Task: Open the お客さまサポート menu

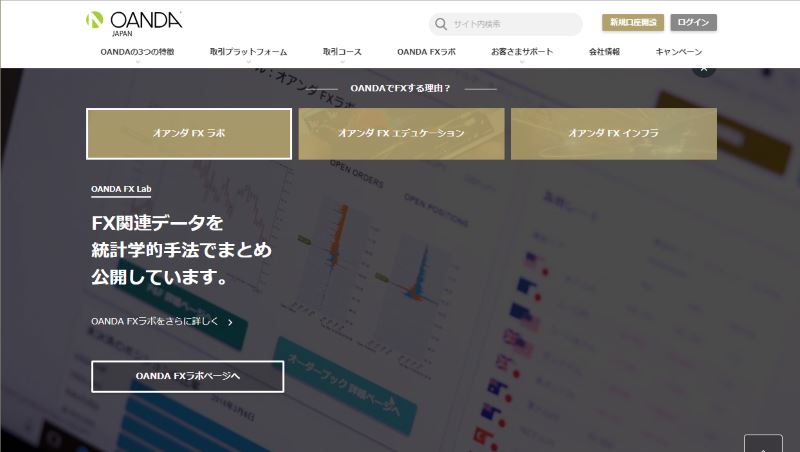Action: pos(522,52)
